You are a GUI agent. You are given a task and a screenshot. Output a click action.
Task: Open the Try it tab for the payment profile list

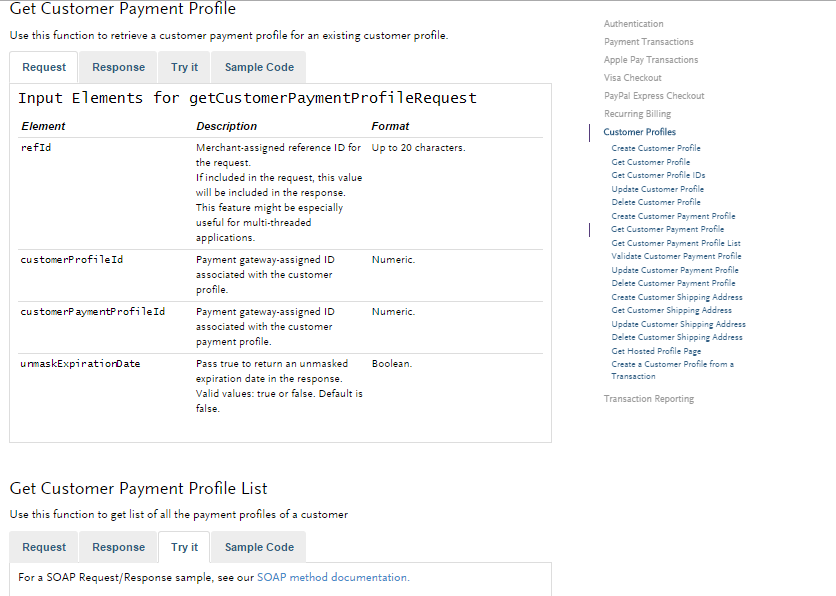point(184,547)
